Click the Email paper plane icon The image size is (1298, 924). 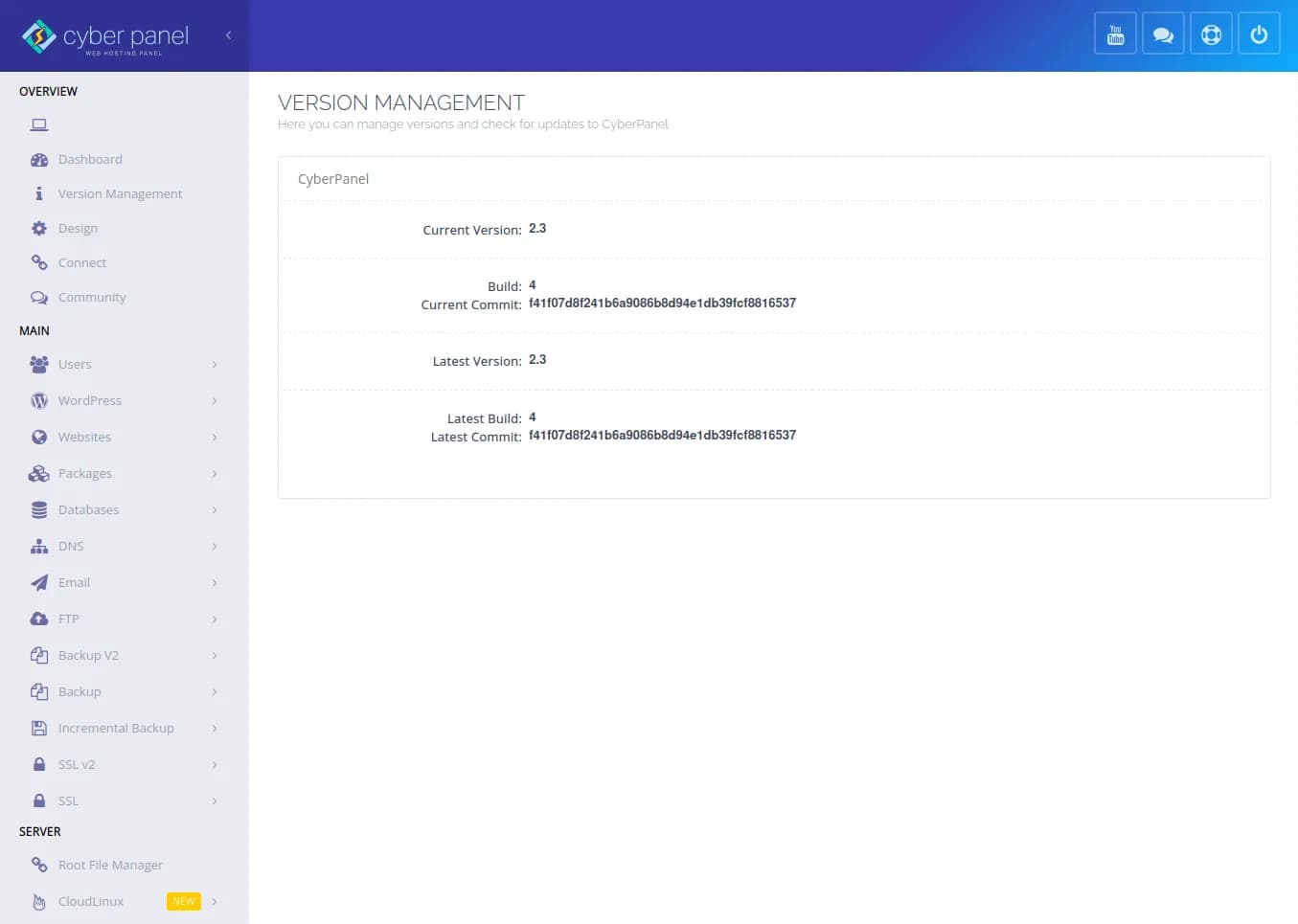click(x=39, y=582)
